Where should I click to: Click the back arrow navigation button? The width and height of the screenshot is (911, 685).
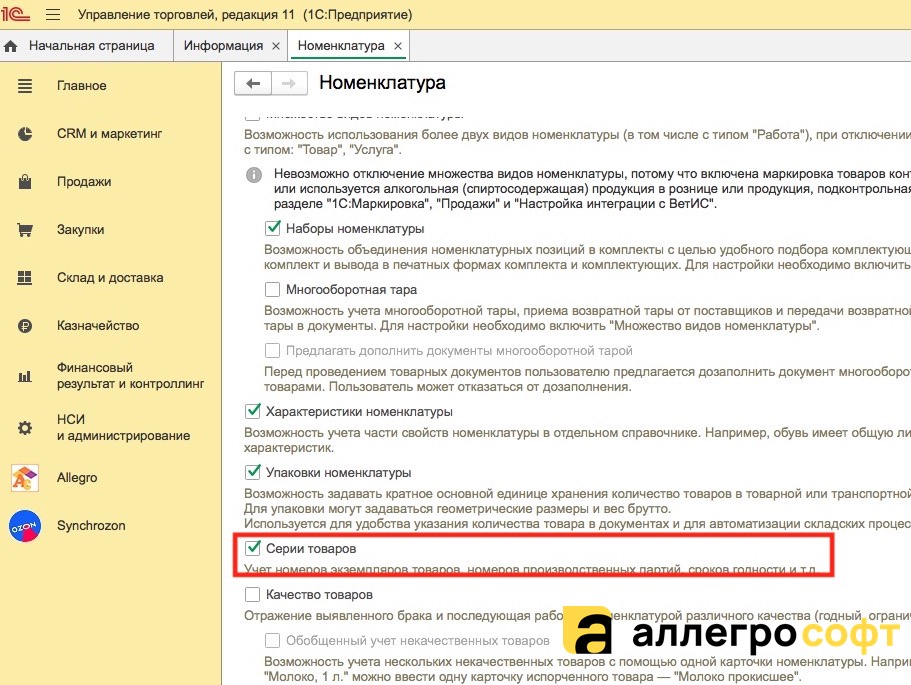click(253, 83)
